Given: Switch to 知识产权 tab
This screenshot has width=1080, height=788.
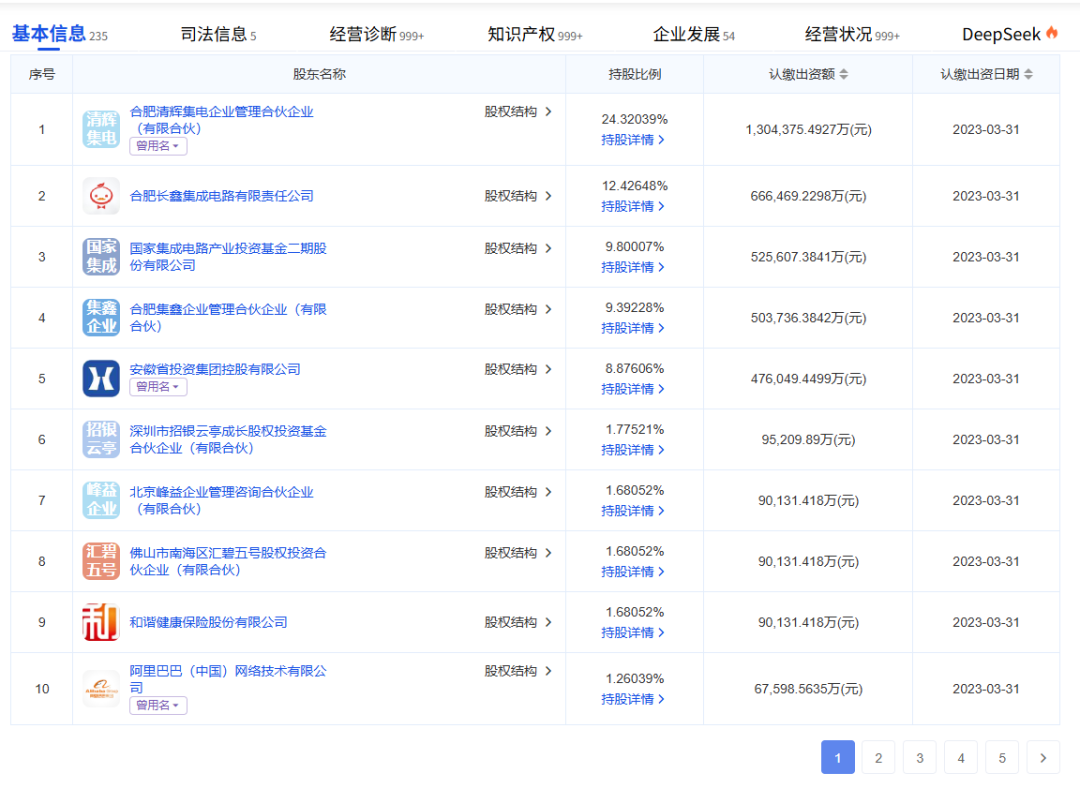Looking at the screenshot, I should click(x=535, y=34).
